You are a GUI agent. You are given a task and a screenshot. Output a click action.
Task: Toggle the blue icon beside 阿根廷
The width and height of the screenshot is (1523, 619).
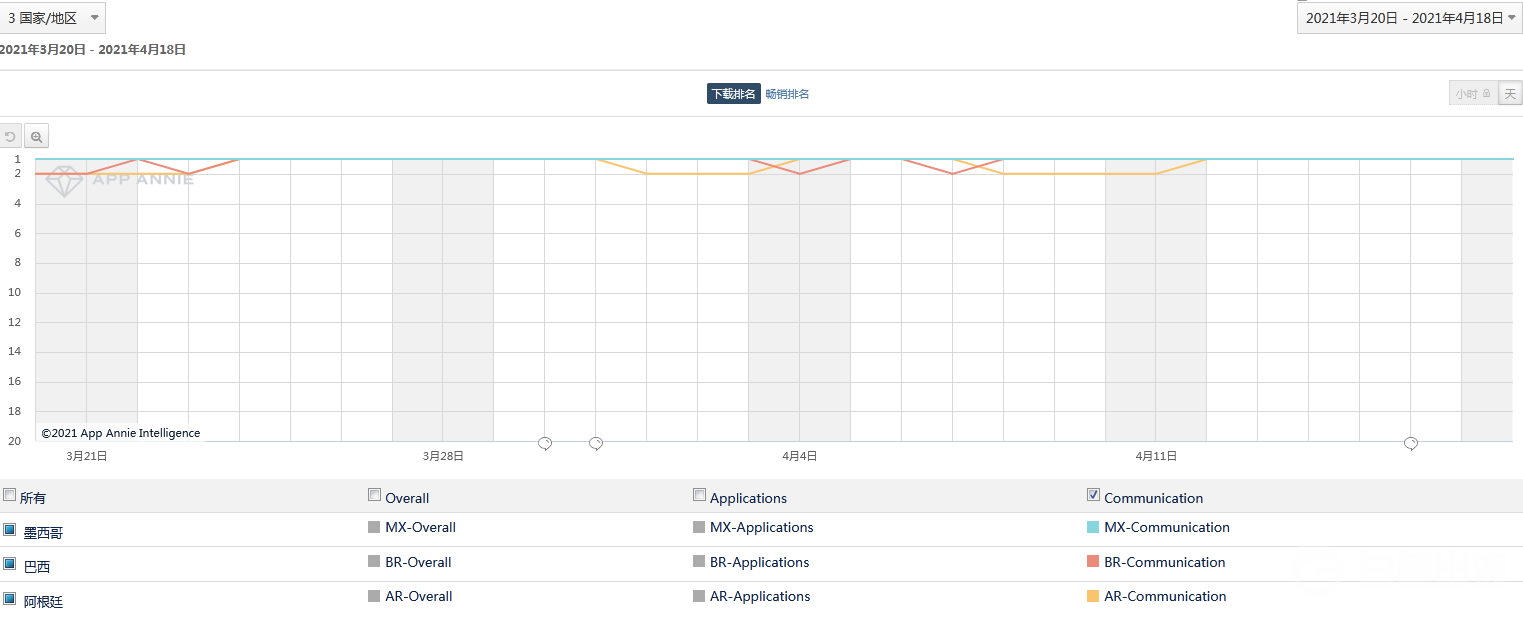point(10,598)
